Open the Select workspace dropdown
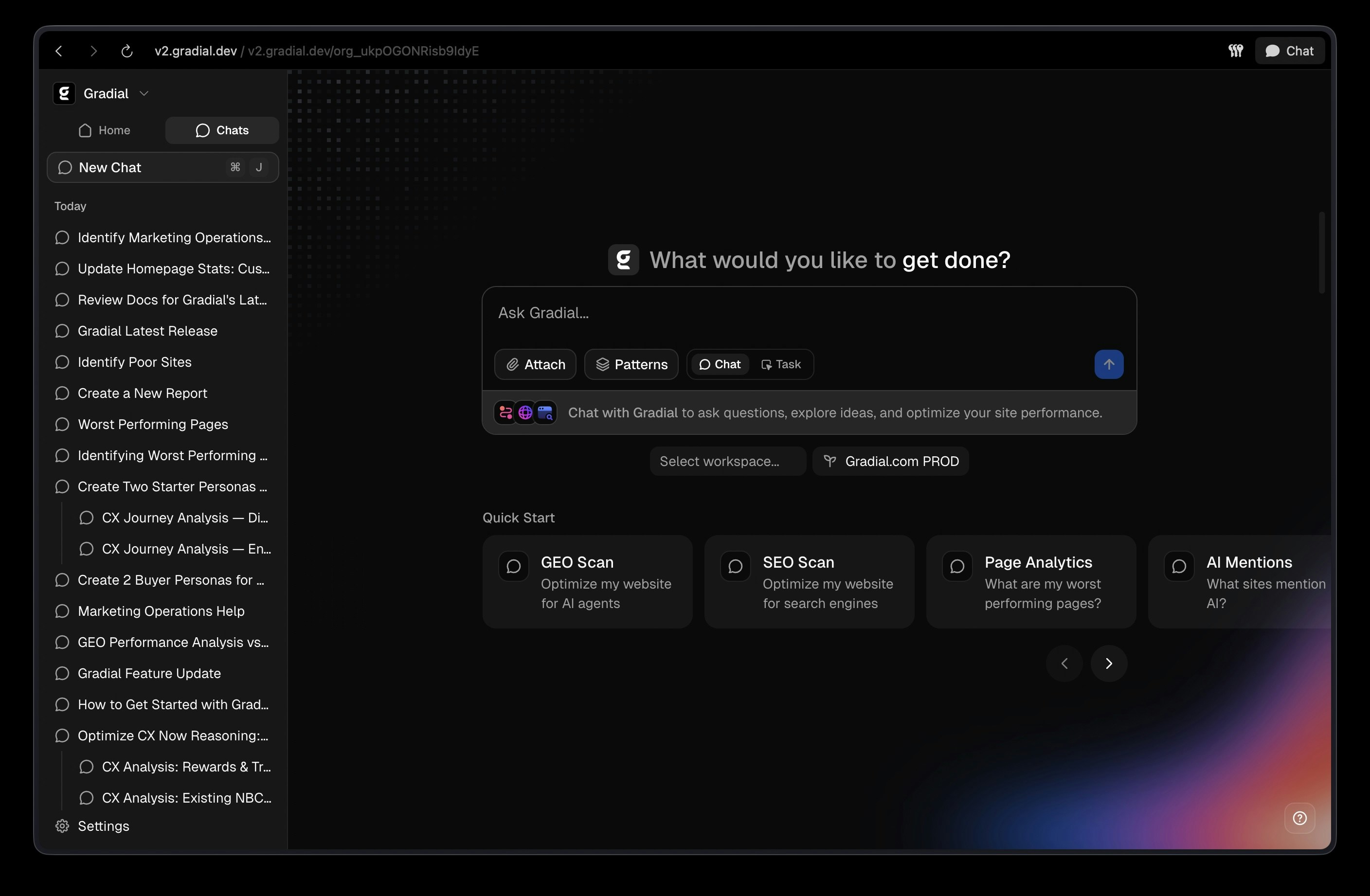1370x896 pixels. click(x=727, y=462)
